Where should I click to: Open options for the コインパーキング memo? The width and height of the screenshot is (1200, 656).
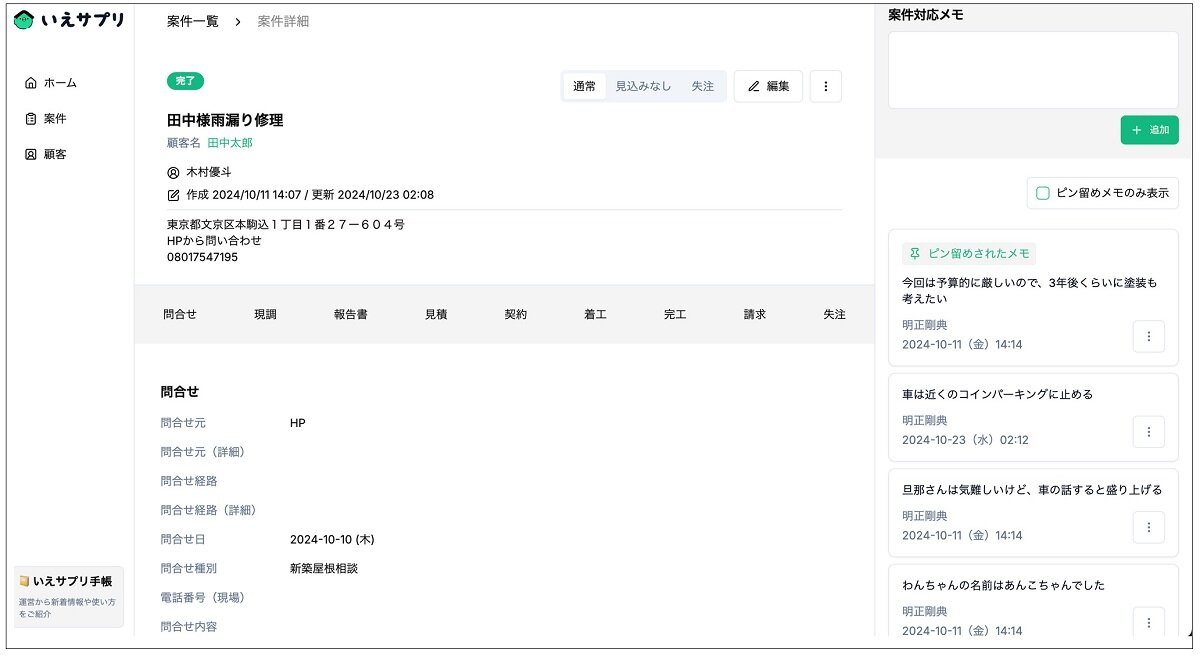[x=1148, y=432]
